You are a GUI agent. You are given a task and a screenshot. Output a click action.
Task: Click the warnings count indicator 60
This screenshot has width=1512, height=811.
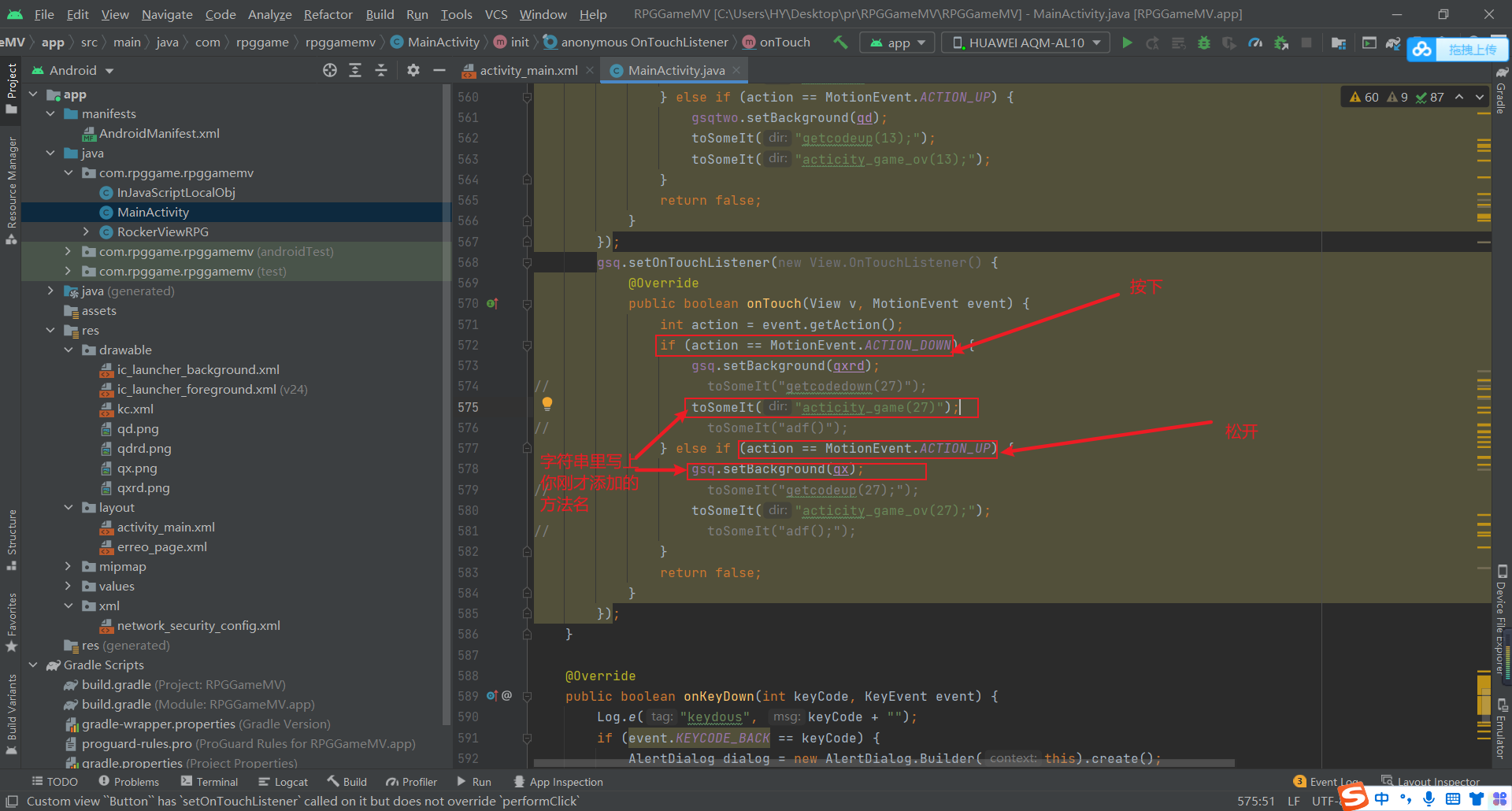tap(1363, 97)
